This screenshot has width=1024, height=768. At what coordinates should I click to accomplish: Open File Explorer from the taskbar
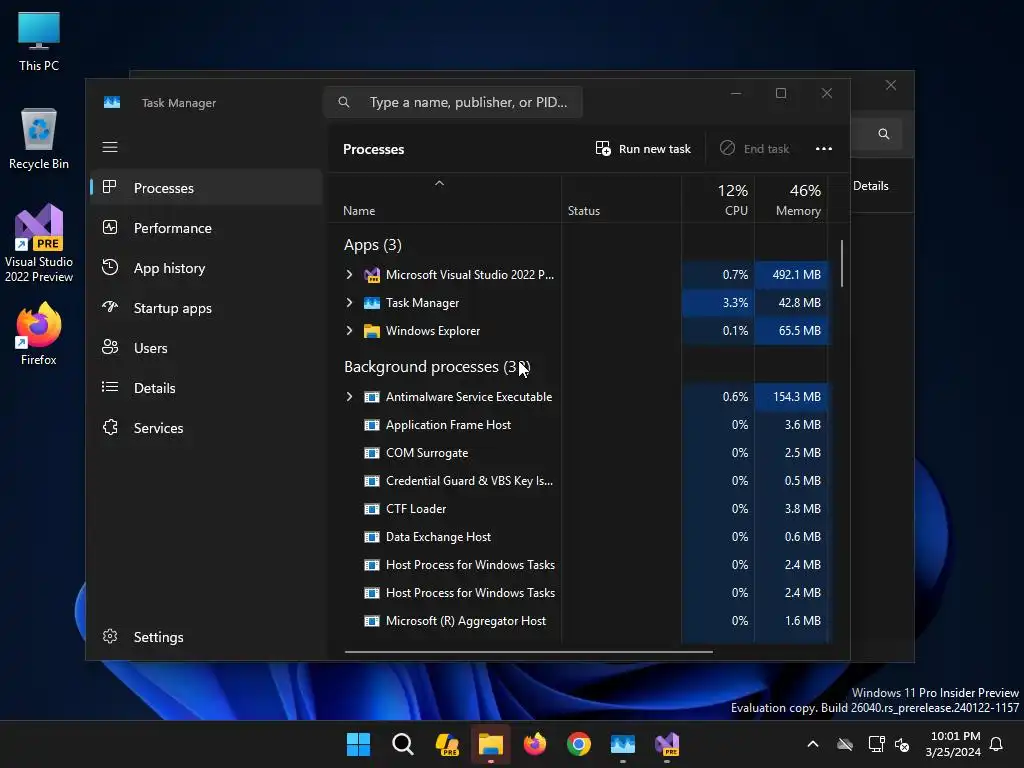click(x=490, y=744)
